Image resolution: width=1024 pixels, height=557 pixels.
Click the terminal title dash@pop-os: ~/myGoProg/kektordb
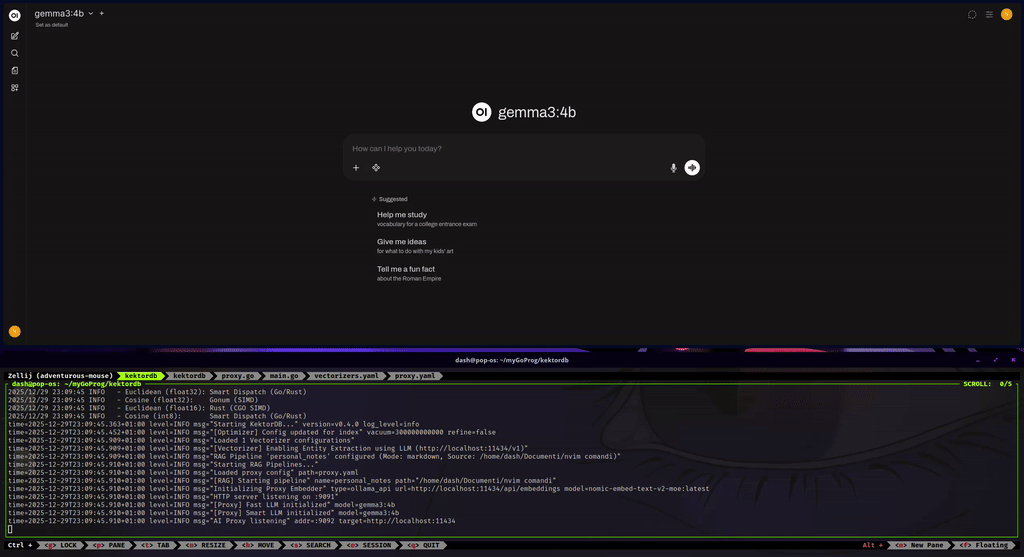(511, 360)
